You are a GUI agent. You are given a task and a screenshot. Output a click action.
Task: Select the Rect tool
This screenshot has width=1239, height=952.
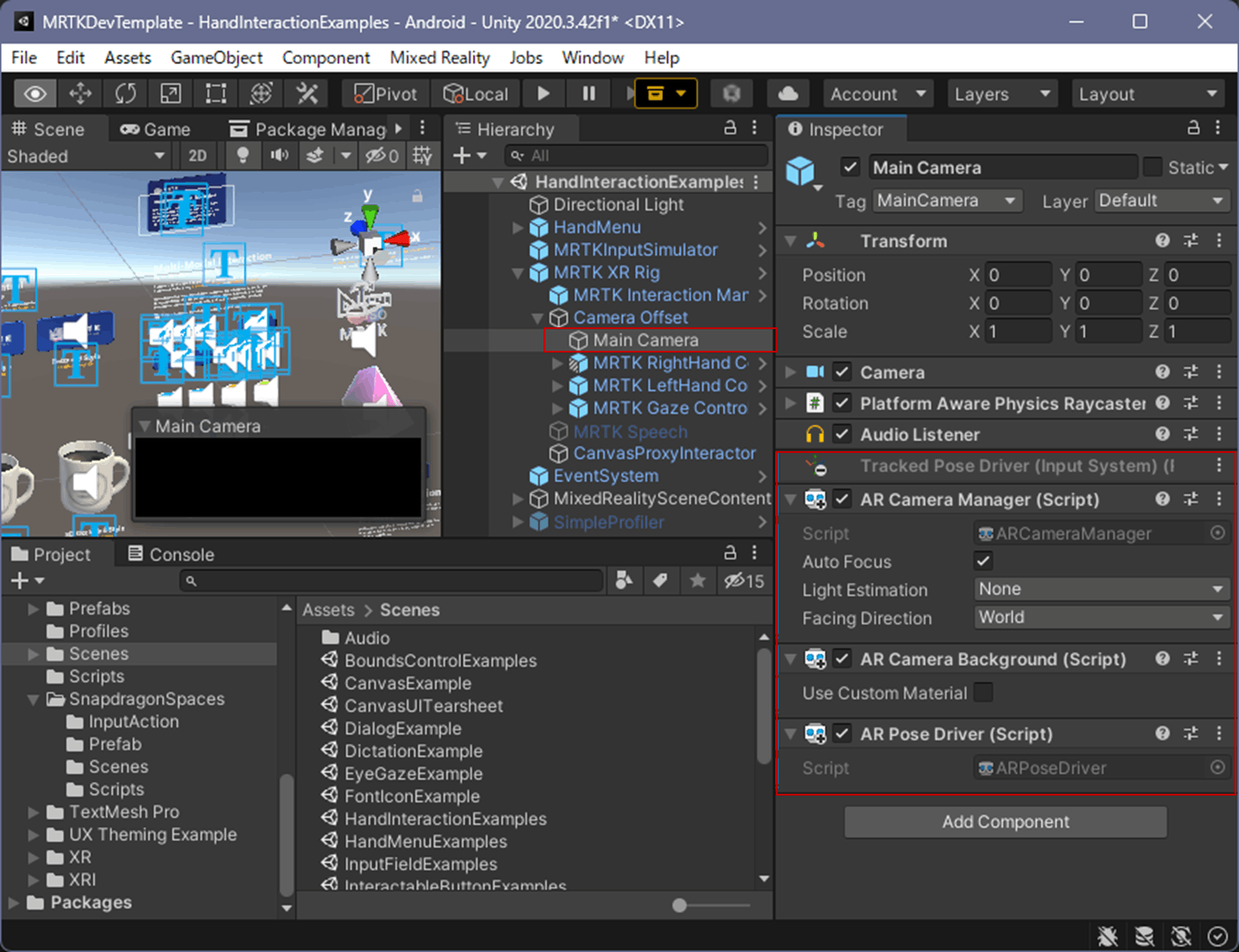point(216,93)
